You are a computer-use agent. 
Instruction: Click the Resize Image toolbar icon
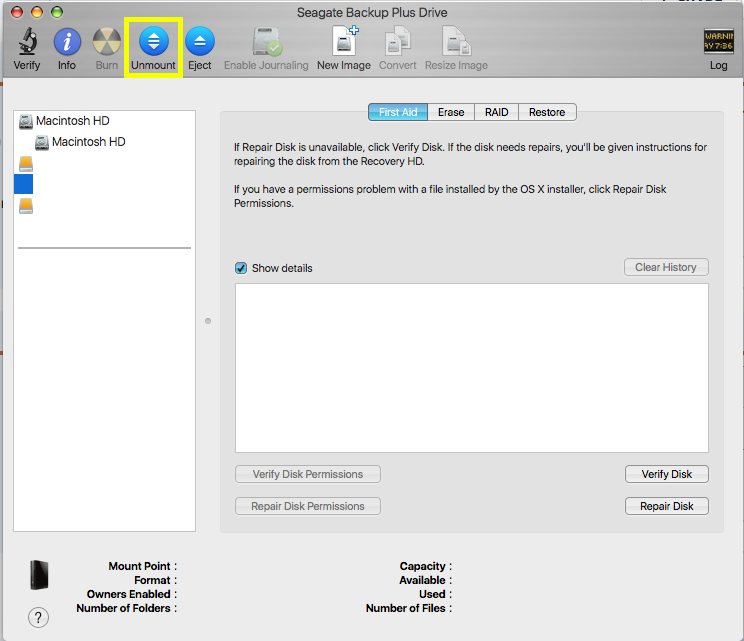456,41
